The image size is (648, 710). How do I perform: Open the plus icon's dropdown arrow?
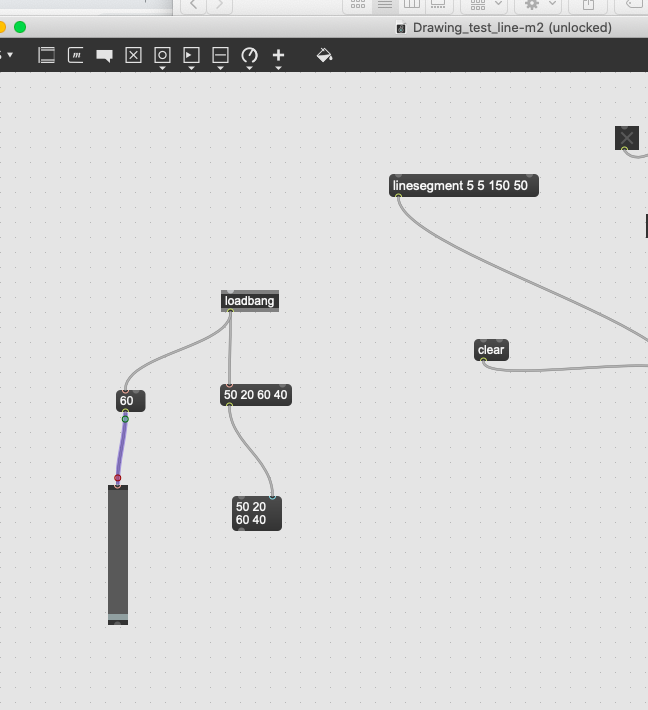[278, 68]
